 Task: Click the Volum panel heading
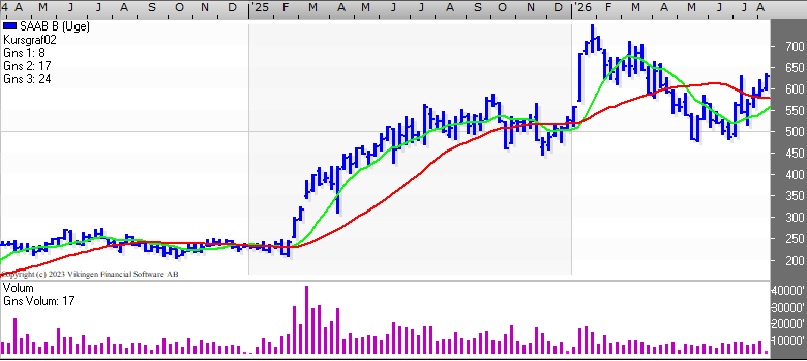pos(18,288)
